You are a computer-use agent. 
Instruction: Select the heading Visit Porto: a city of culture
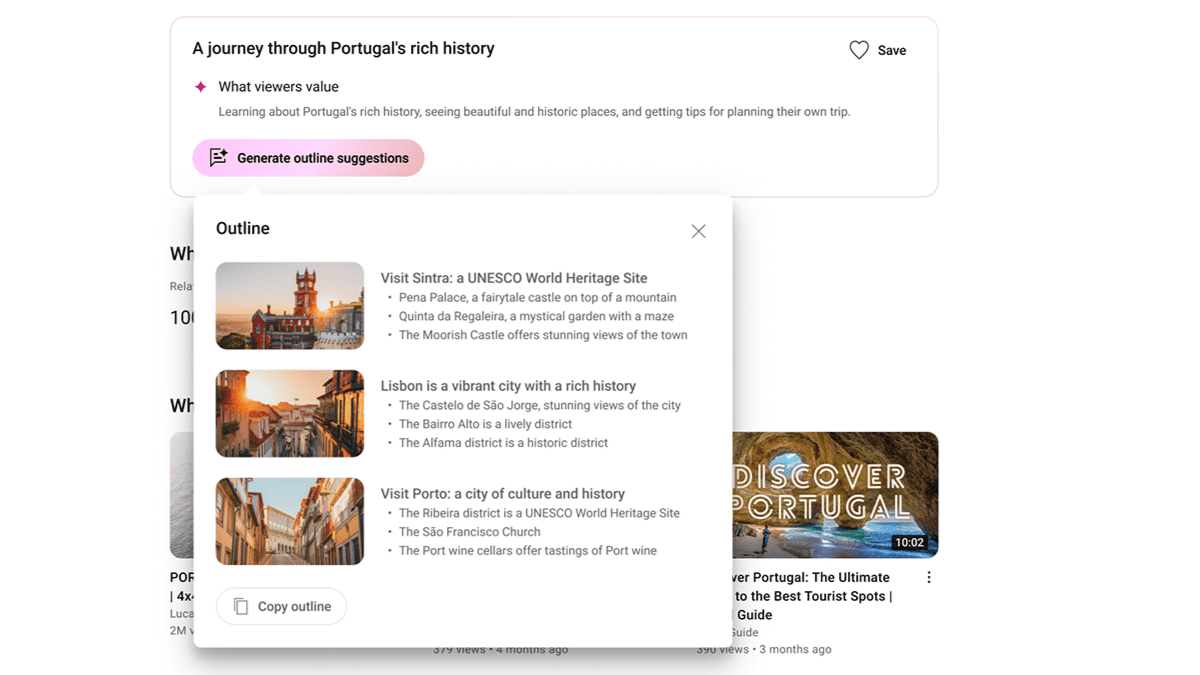(x=503, y=494)
